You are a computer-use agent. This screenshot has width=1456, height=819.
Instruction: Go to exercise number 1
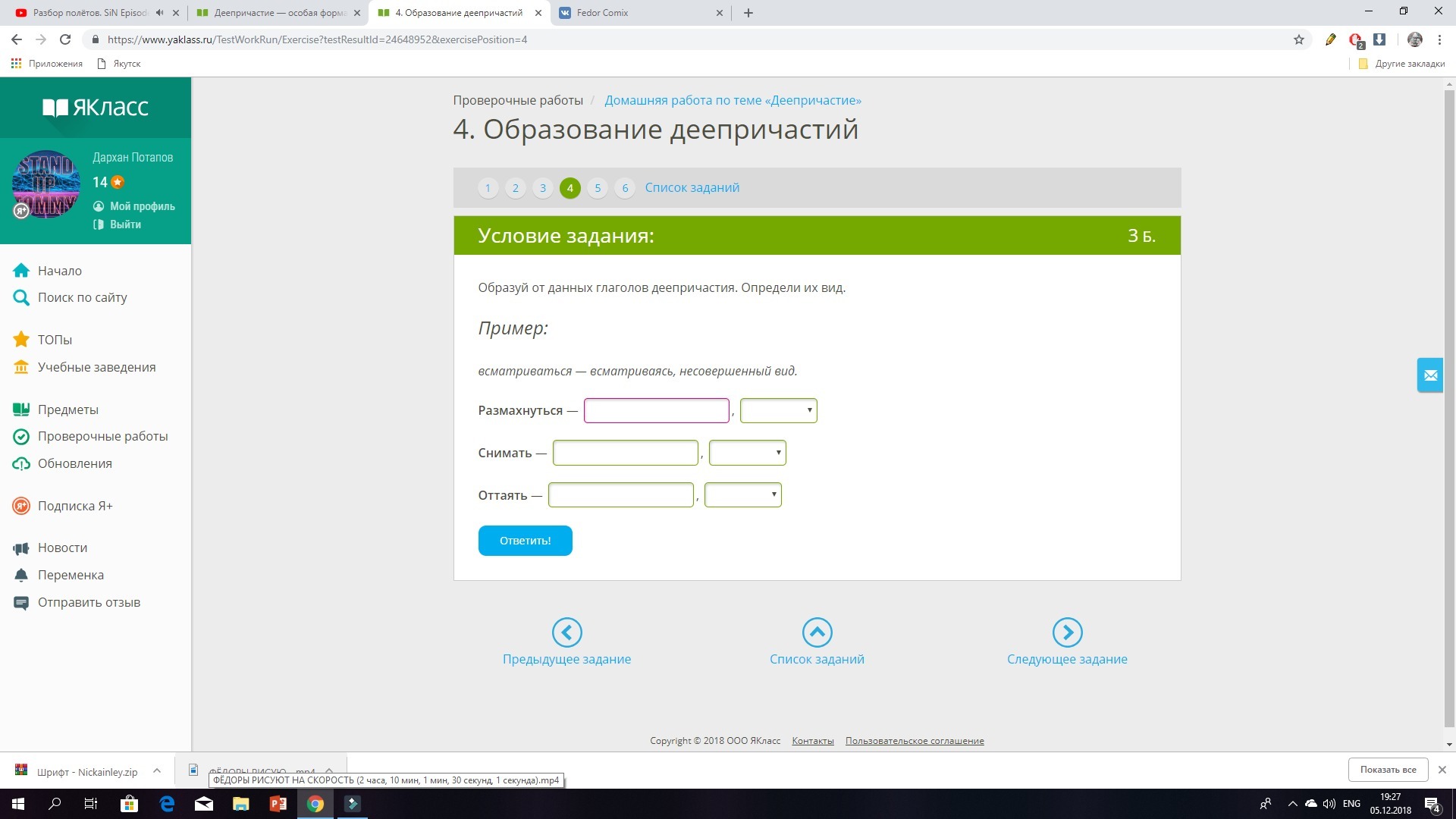click(x=488, y=188)
